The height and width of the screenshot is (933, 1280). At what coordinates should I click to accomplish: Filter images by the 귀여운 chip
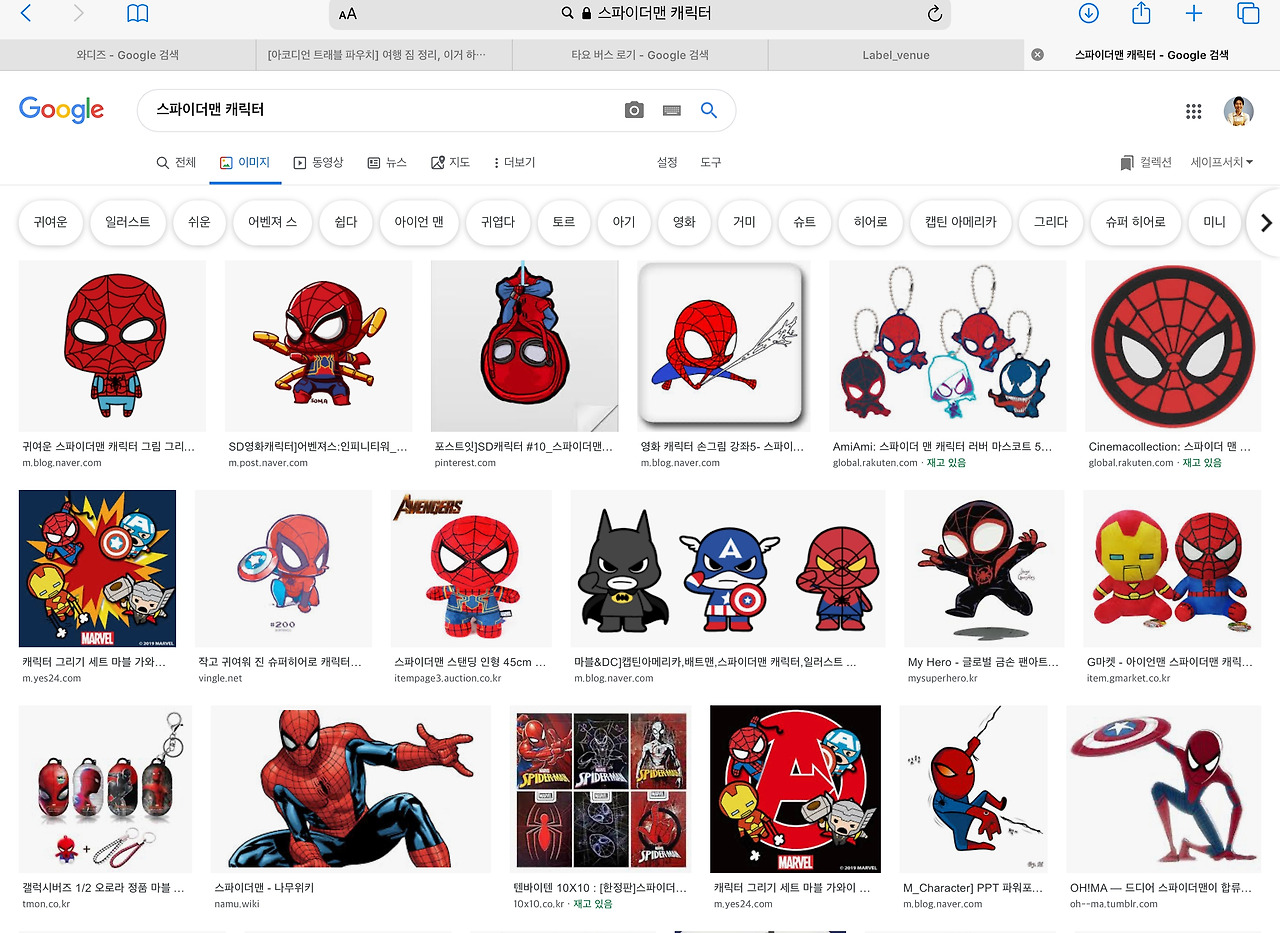click(50, 222)
